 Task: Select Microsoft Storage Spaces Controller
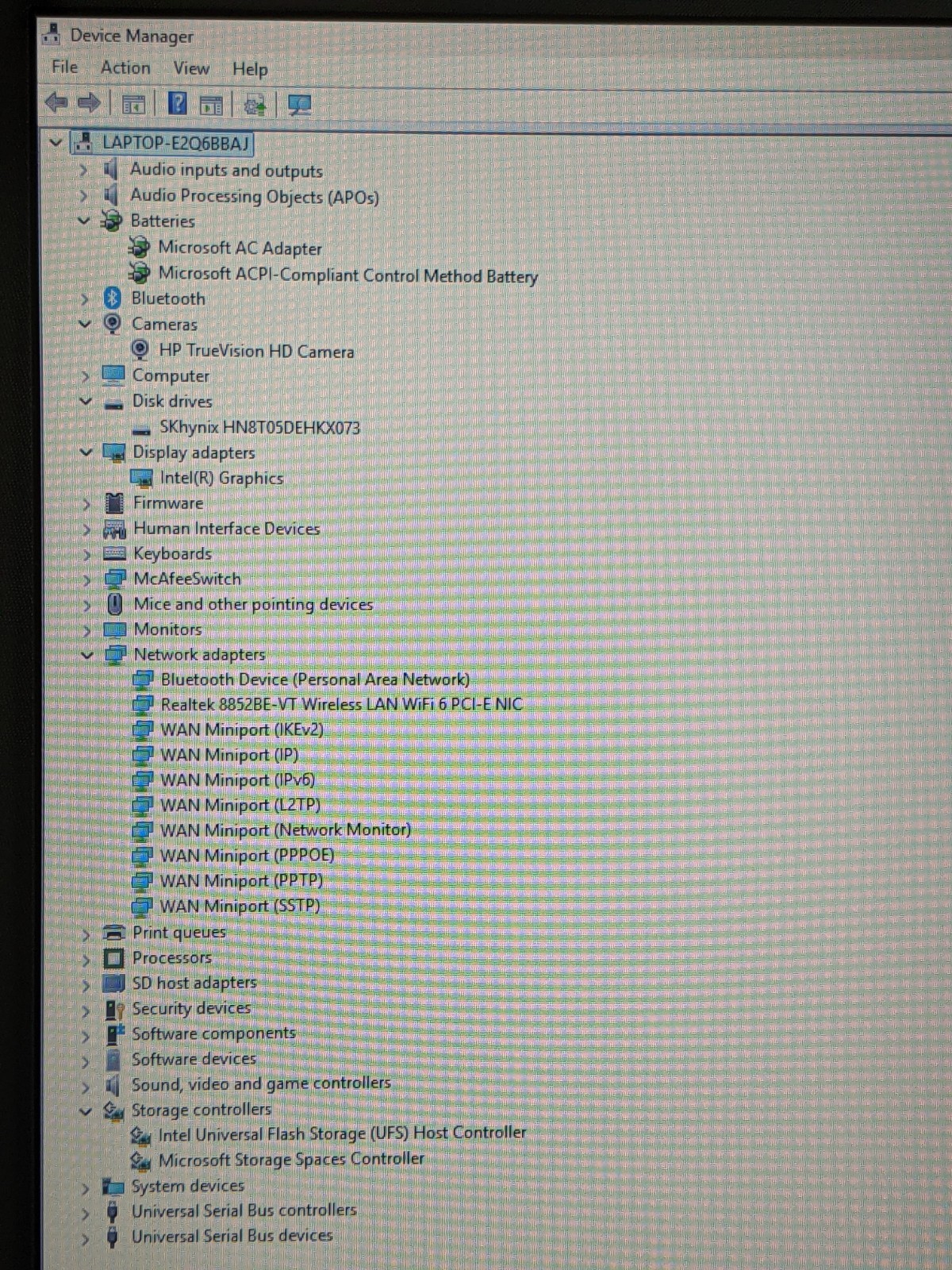point(291,1160)
